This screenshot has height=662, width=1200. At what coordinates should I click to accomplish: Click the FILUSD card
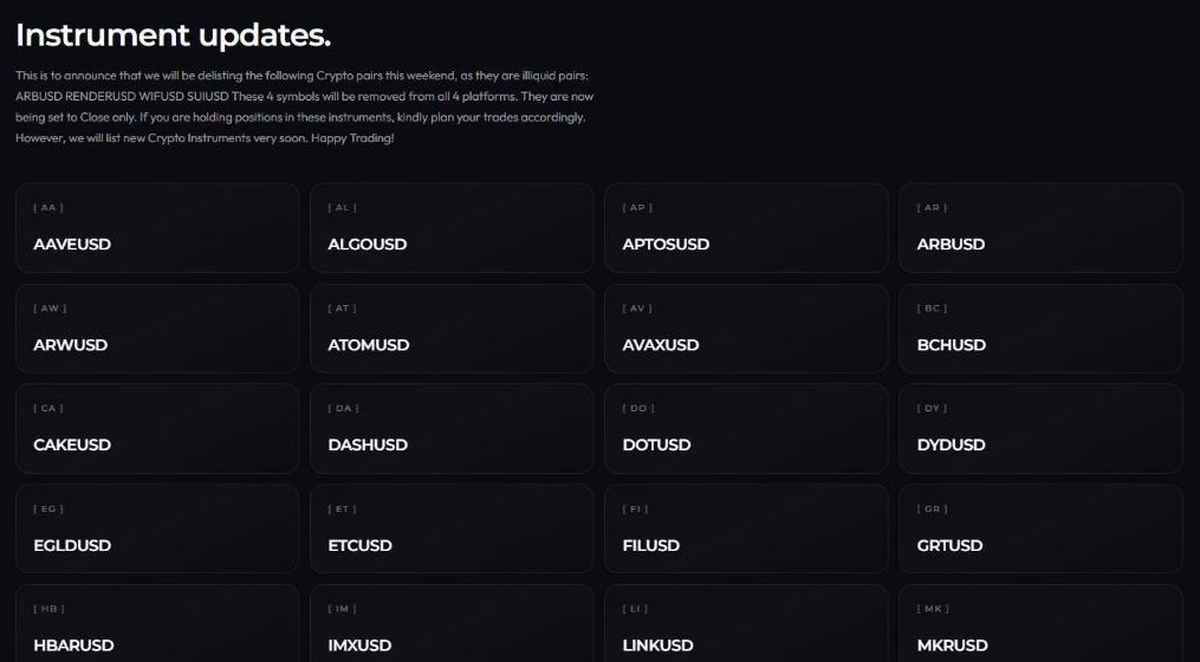pos(746,529)
